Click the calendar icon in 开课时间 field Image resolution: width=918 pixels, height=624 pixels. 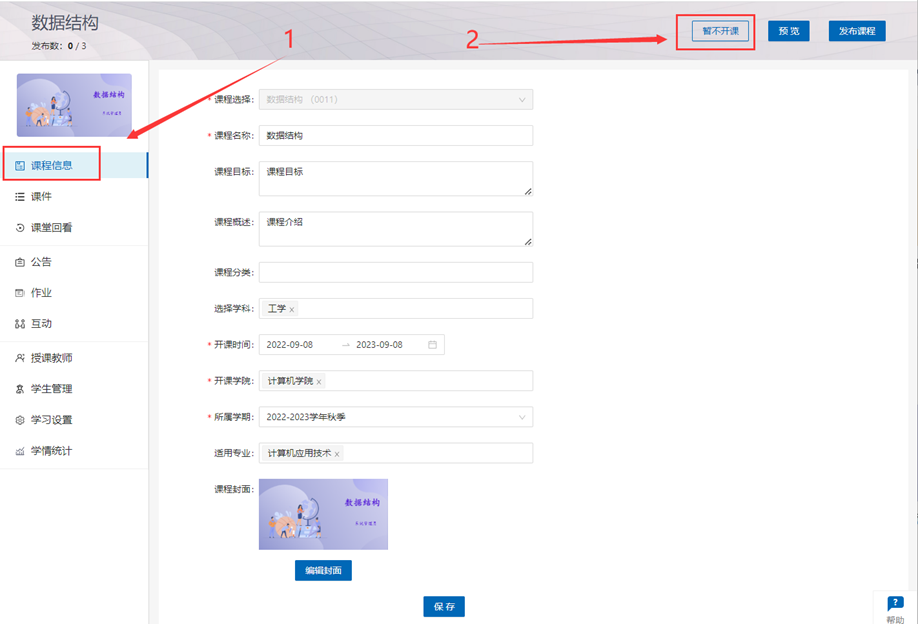click(433, 345)
